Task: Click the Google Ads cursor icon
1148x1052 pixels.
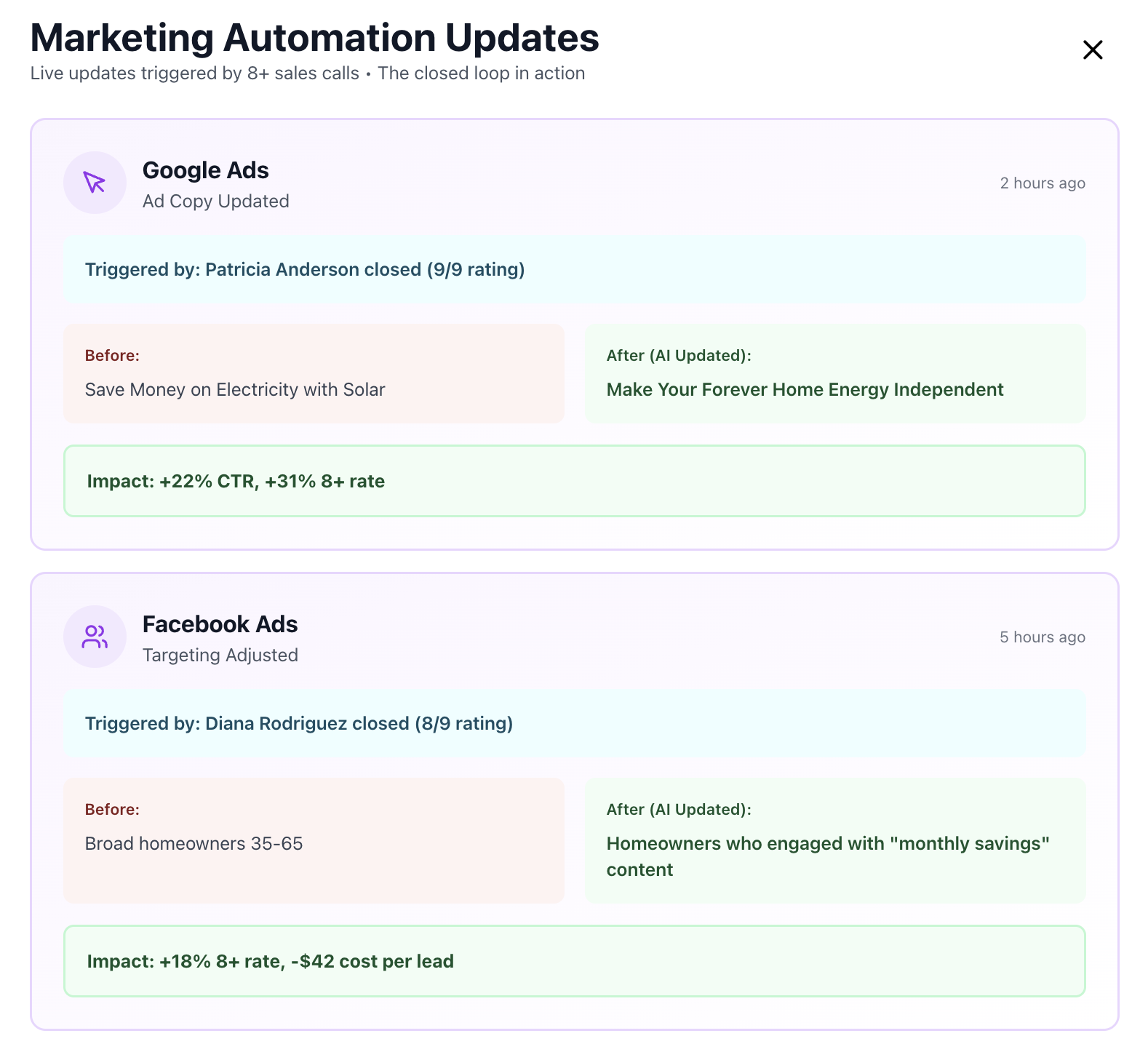Action: point(95,183)
